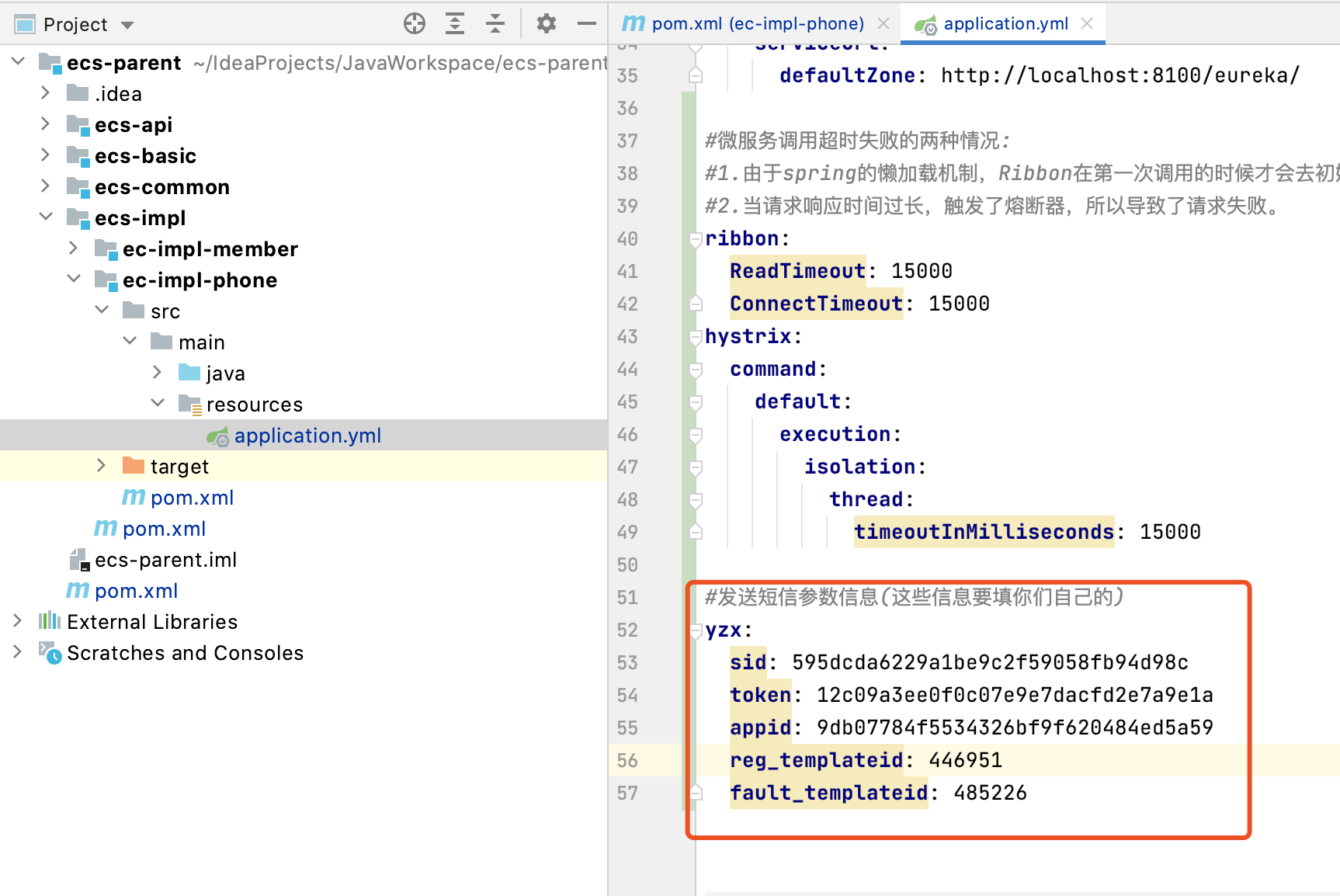
Task: Expand the ecs-api module
Action: [46, 124]
